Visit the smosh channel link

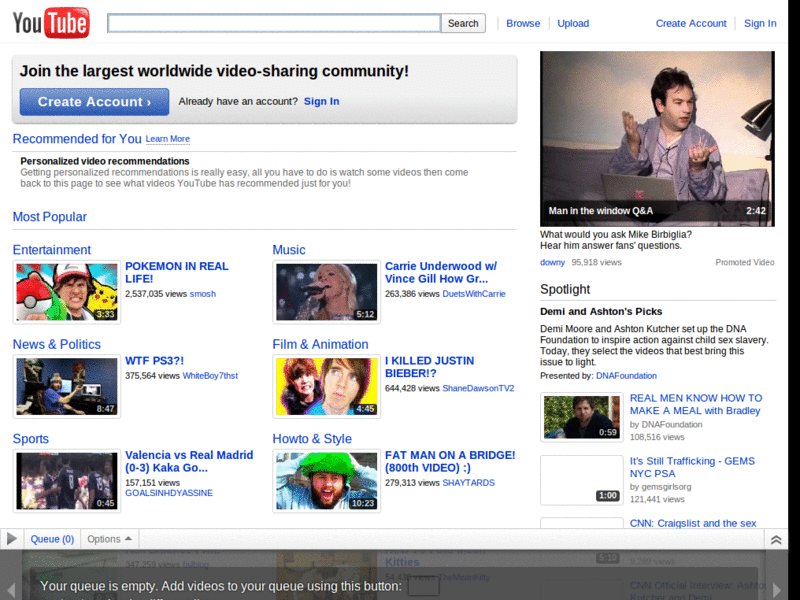(203, 294)
